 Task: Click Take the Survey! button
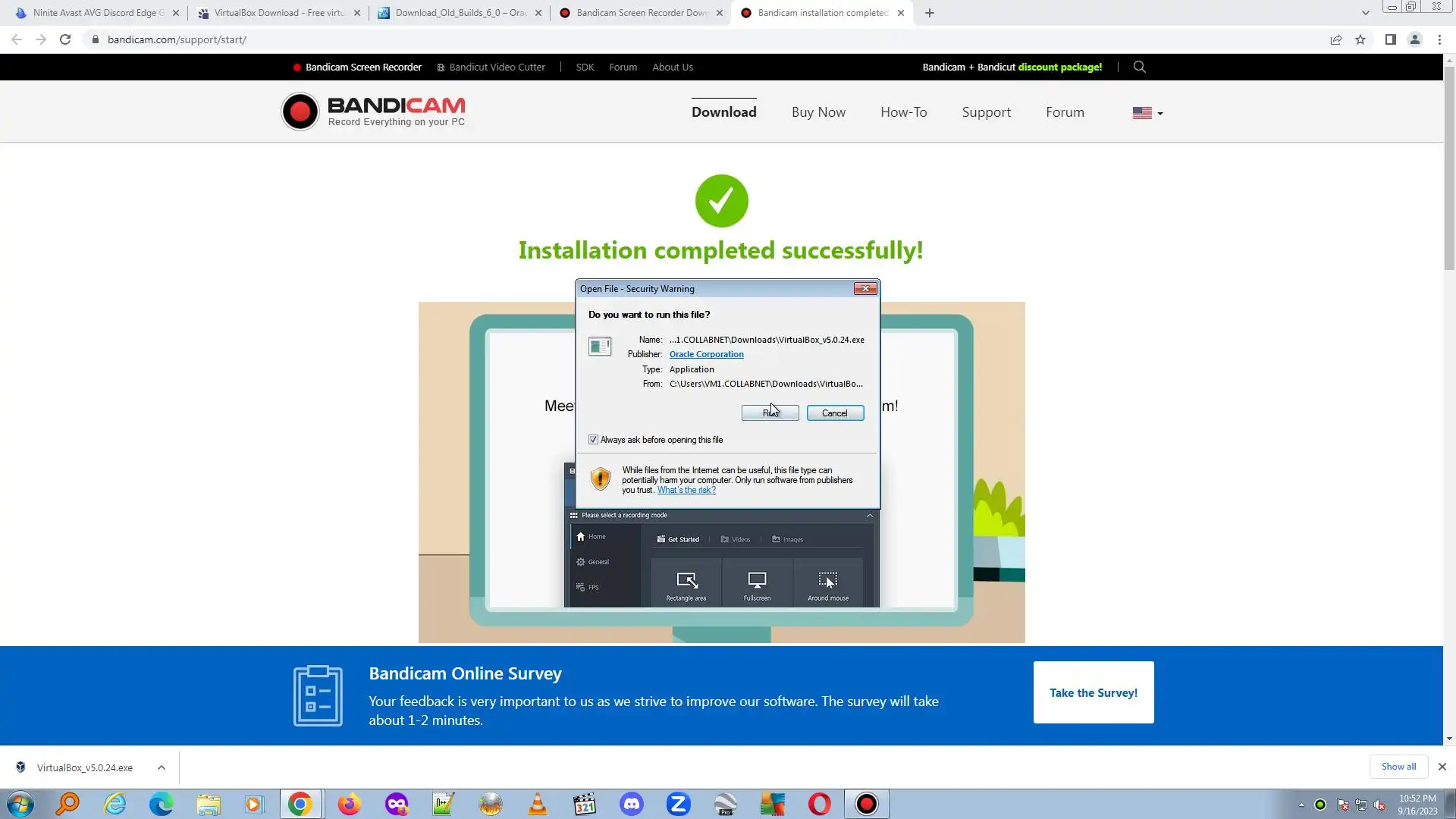(x=1093, y=692)
